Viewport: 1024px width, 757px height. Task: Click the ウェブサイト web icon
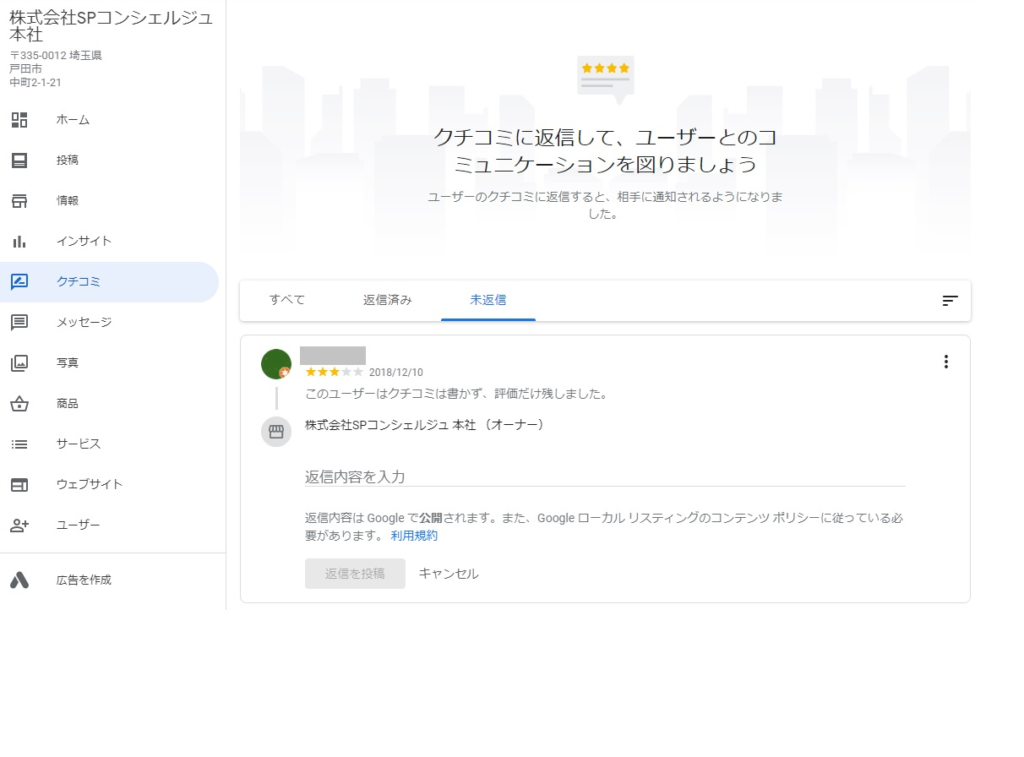(20, 485)
